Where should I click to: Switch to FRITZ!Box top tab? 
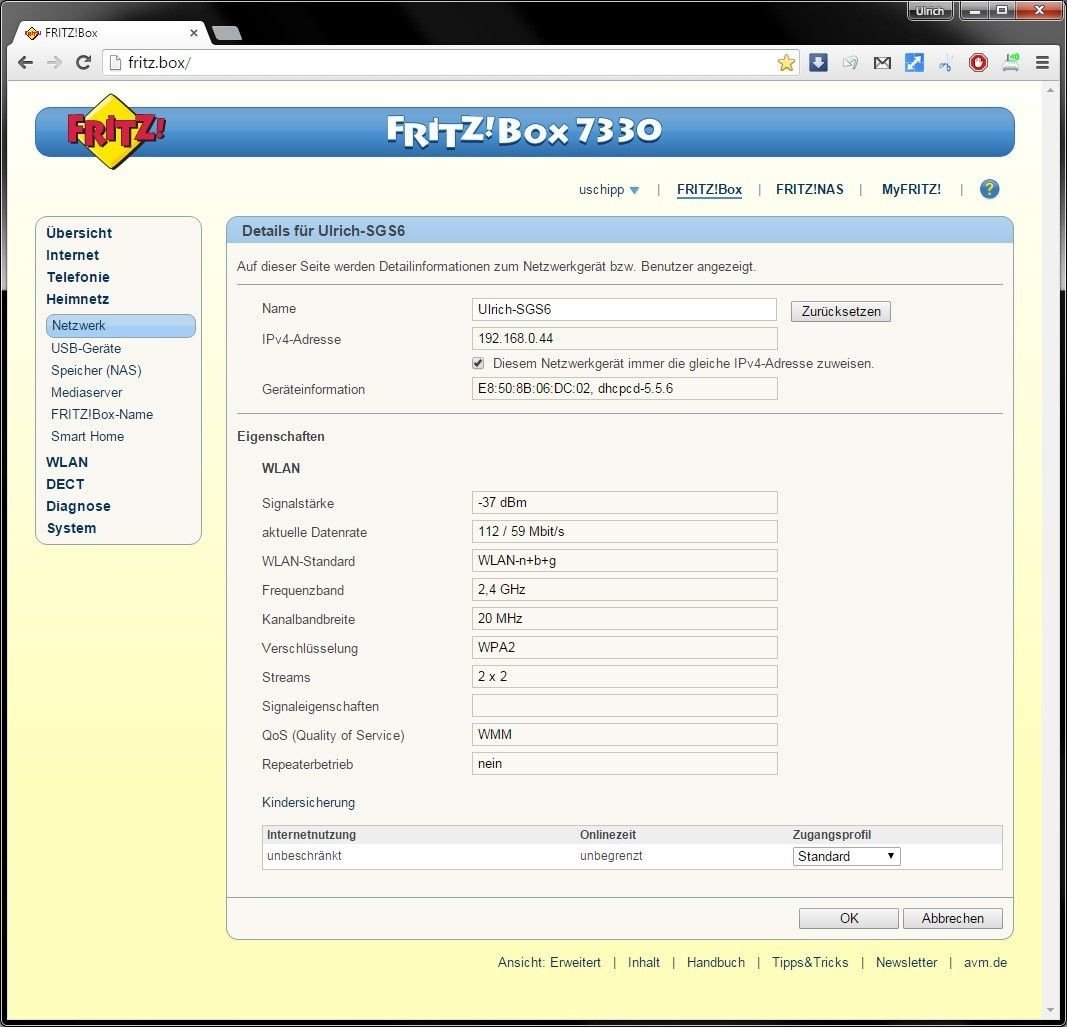[x=709, y=190]
